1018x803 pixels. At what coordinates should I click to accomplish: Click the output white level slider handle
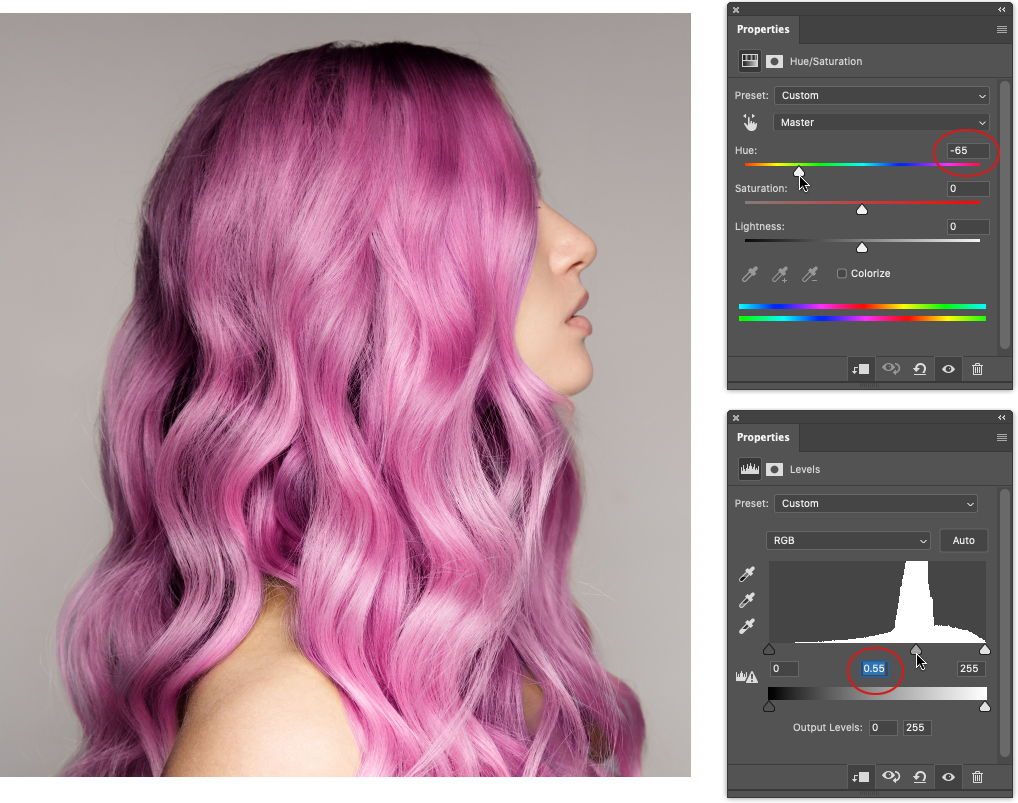pos(985,707)
